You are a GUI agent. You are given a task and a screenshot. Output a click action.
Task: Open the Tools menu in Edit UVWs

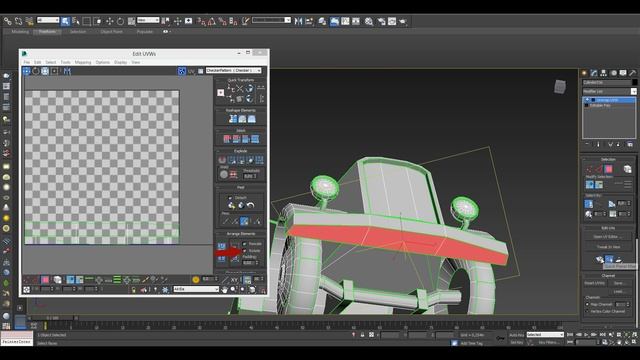(65, 62)
